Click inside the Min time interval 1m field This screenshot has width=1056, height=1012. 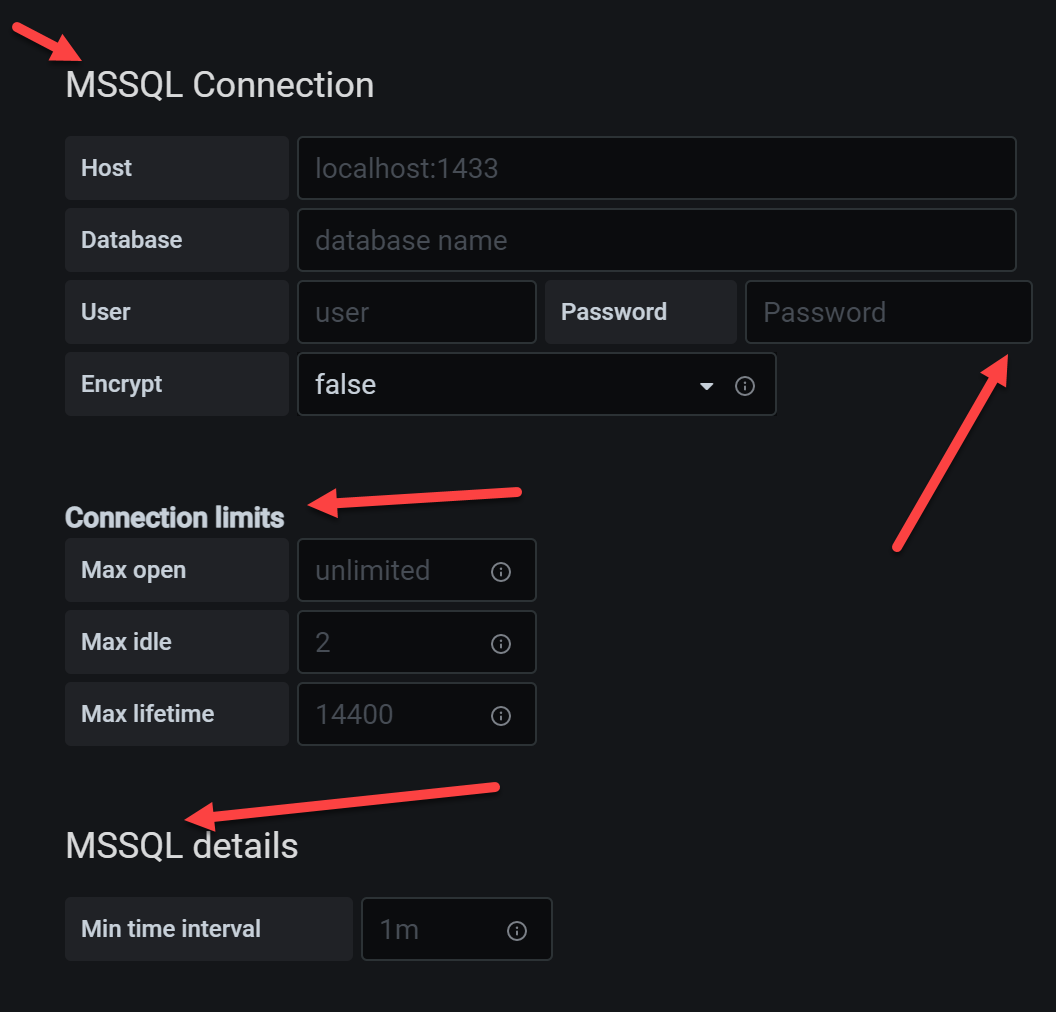tap(440, 930)
